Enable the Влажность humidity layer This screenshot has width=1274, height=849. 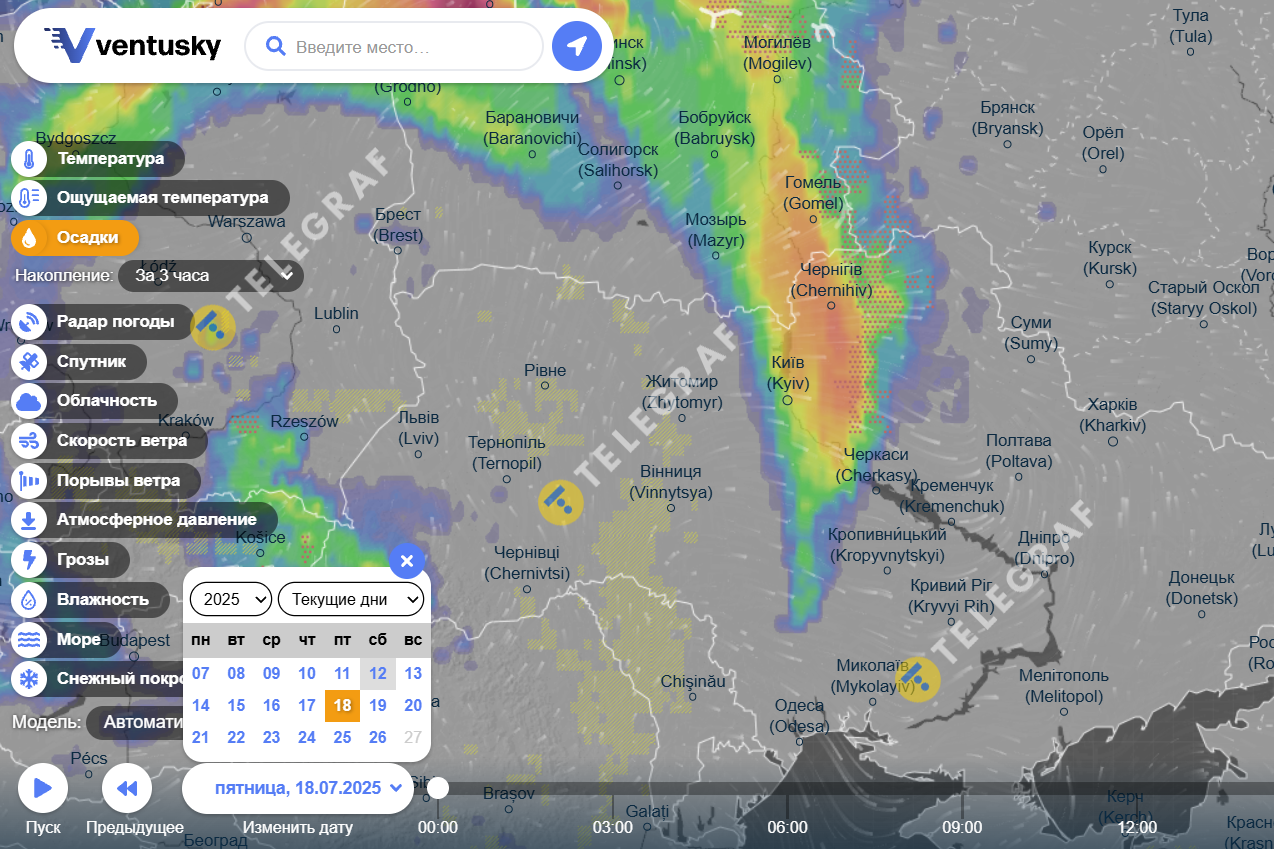click(x=102, y=600)
